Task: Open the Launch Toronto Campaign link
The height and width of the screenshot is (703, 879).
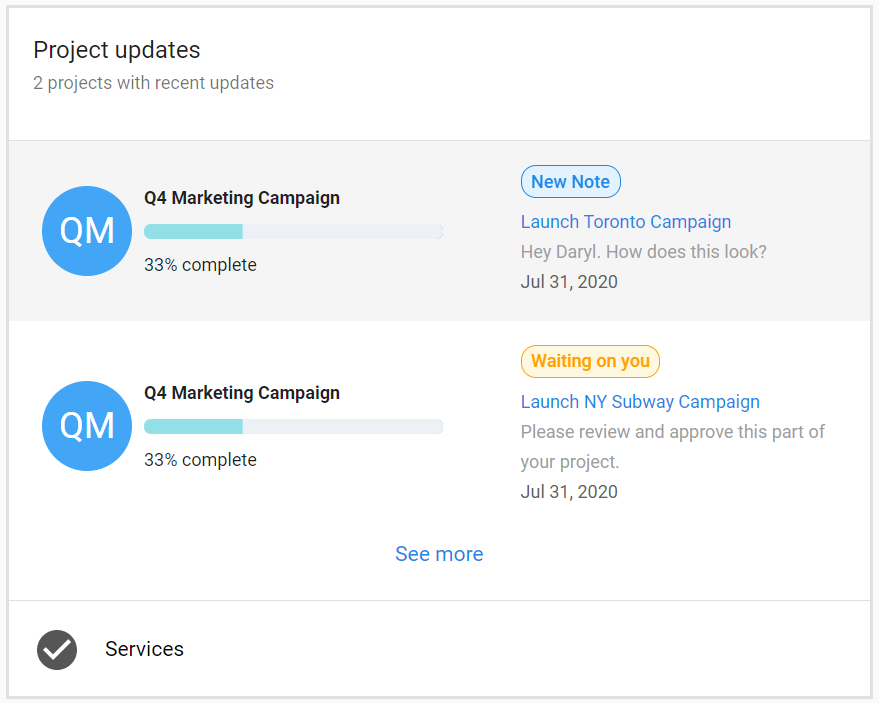Action: point(626,222)
